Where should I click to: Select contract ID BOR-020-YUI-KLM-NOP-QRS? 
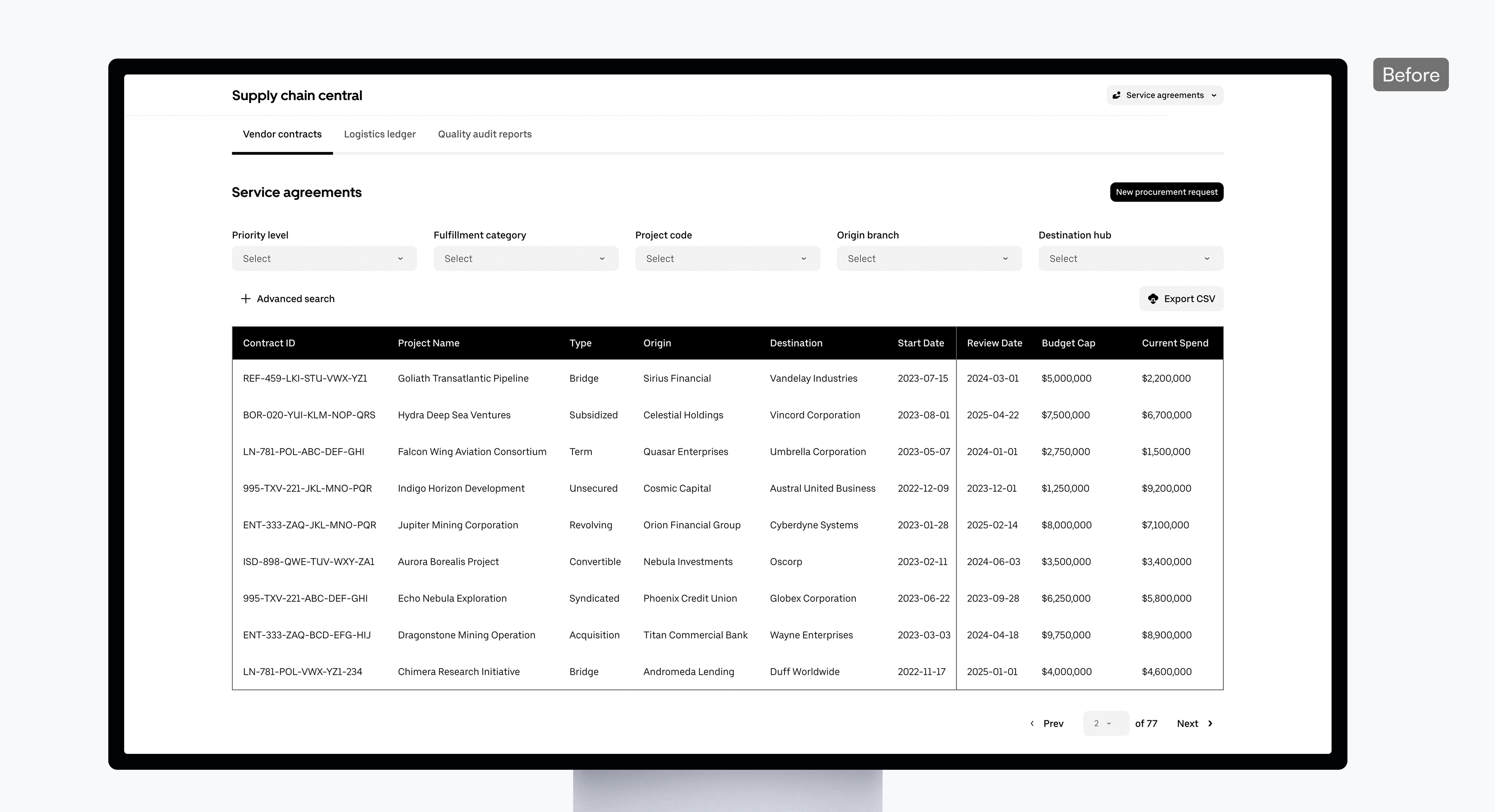pos(309,415)
